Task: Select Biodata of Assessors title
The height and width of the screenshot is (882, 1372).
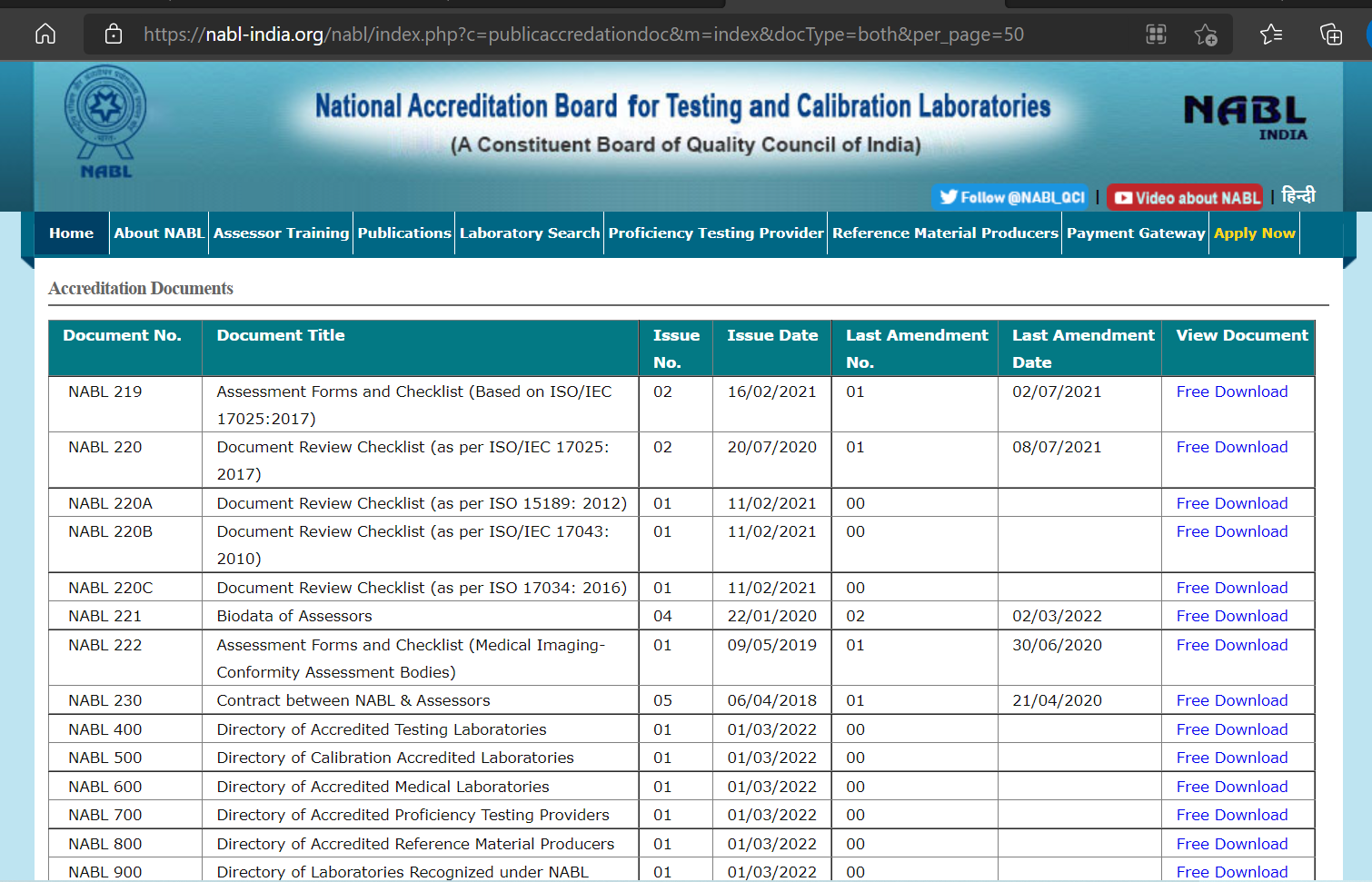Action: coord(294,616)
